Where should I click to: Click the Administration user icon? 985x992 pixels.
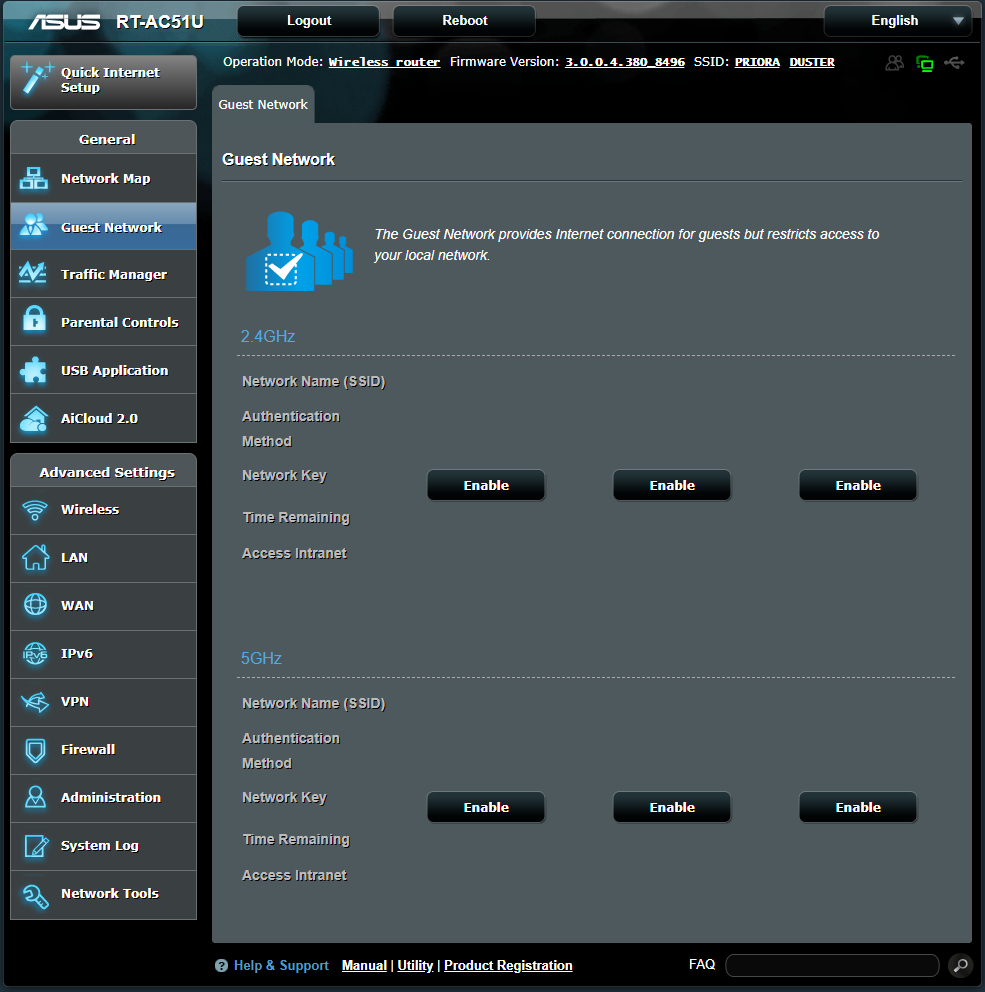(x=35, y=797)
